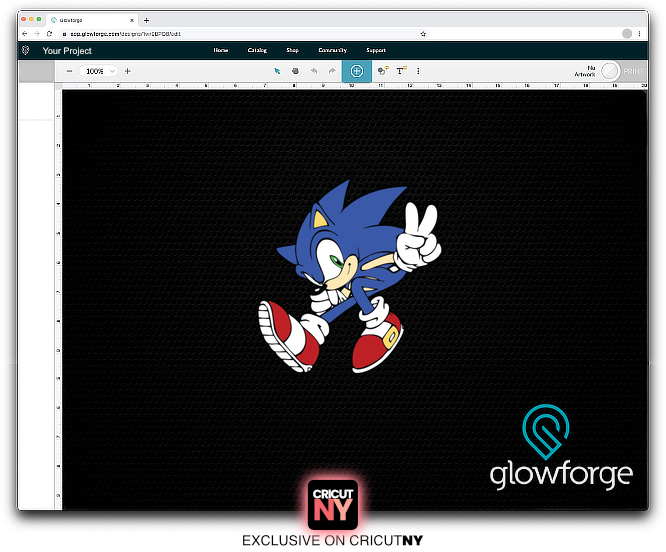Open the 100% zoom level dropdown
Screen dimensions: 666x552
(x=99, y=71)
